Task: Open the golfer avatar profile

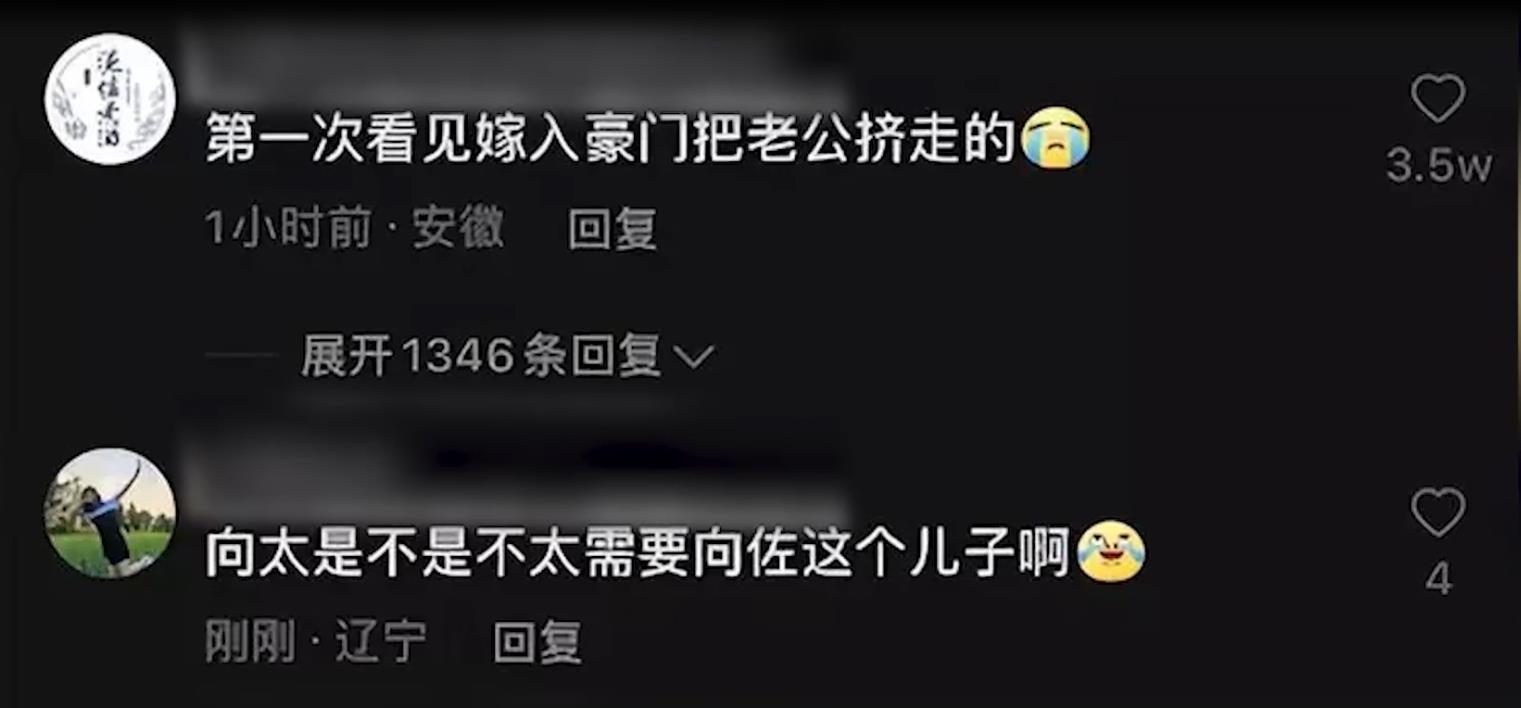Action: 110,513
